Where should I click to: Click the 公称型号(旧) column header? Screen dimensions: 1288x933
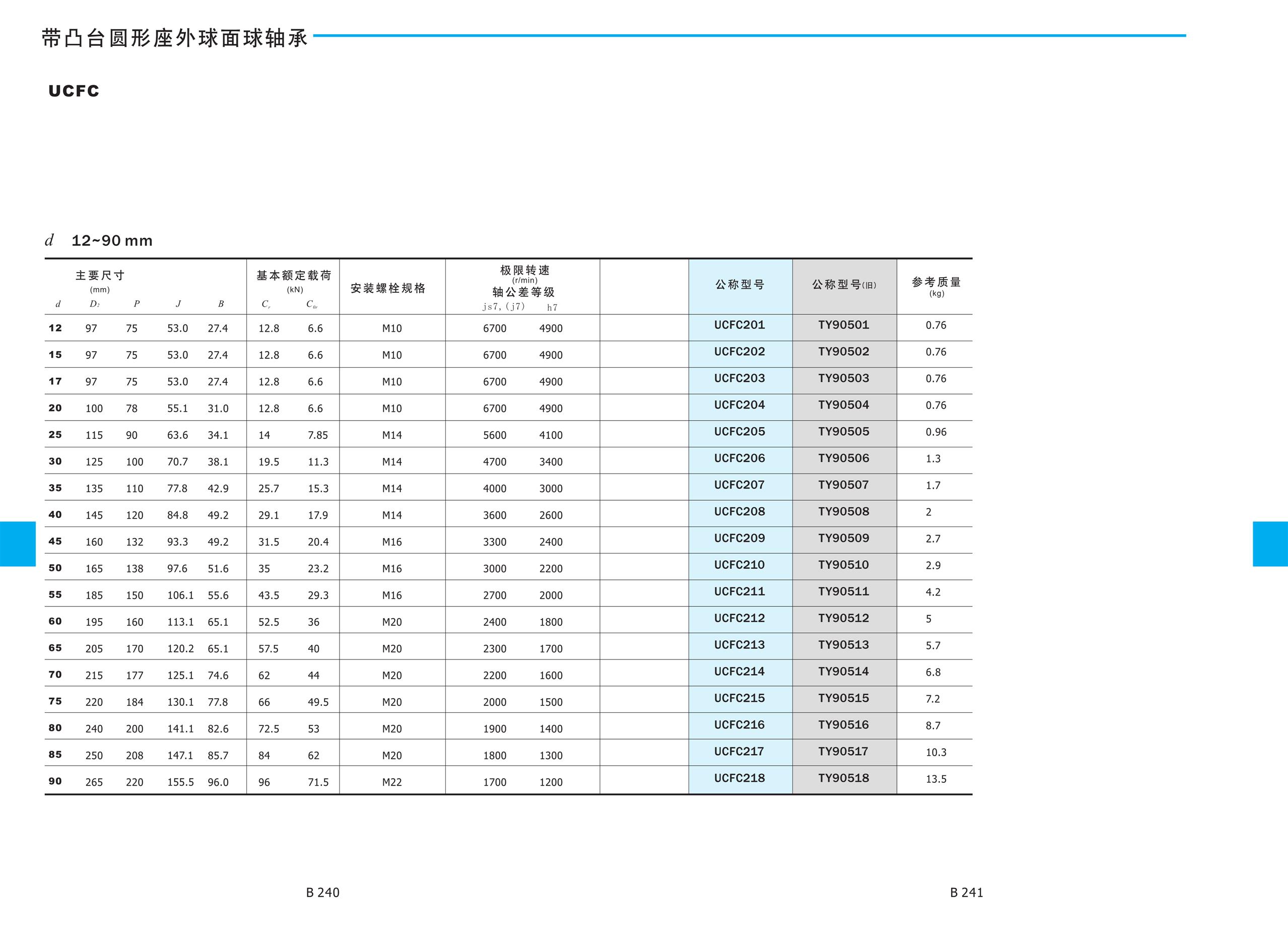coord(844,285)
